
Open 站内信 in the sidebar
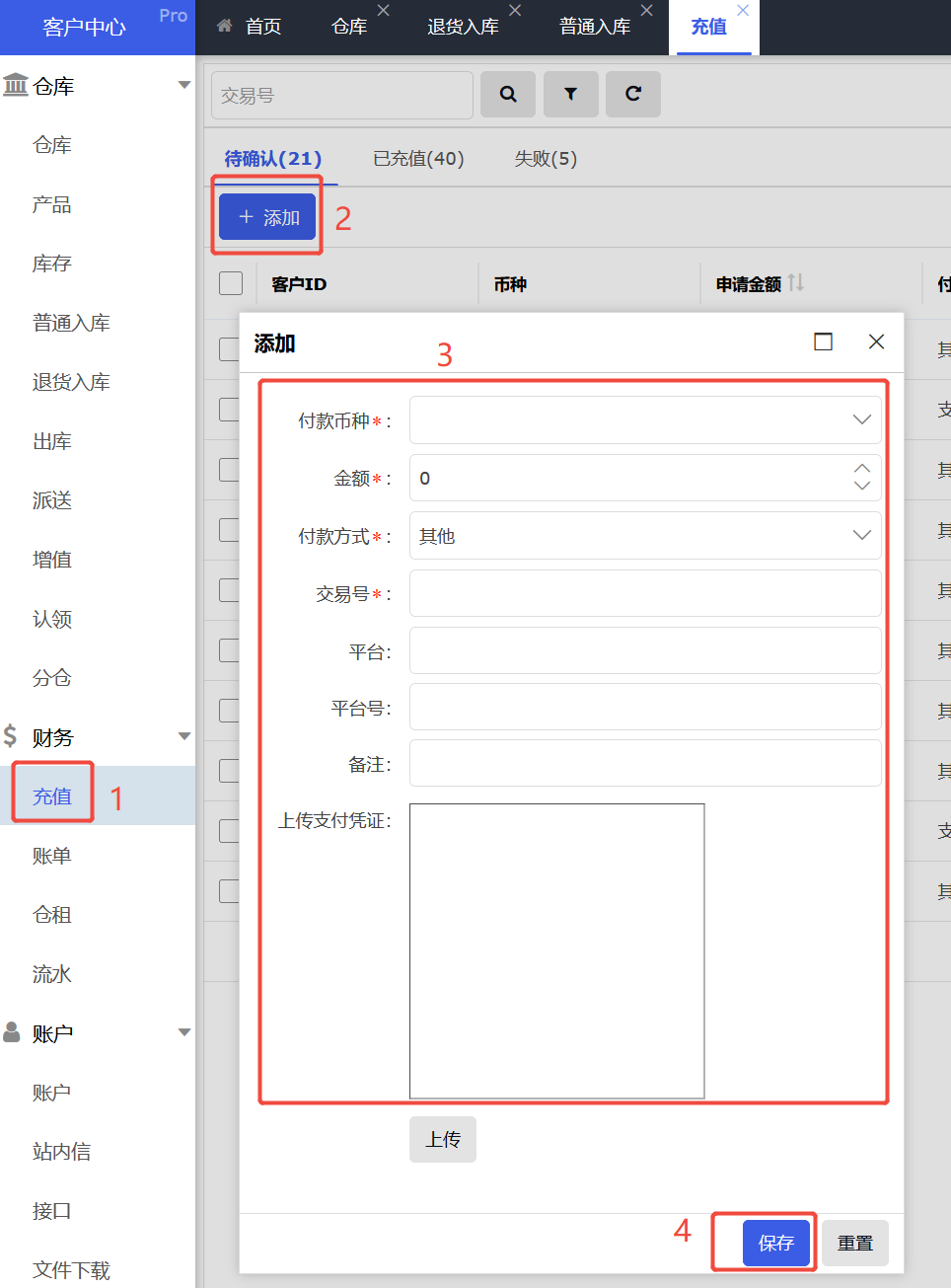61,1152
